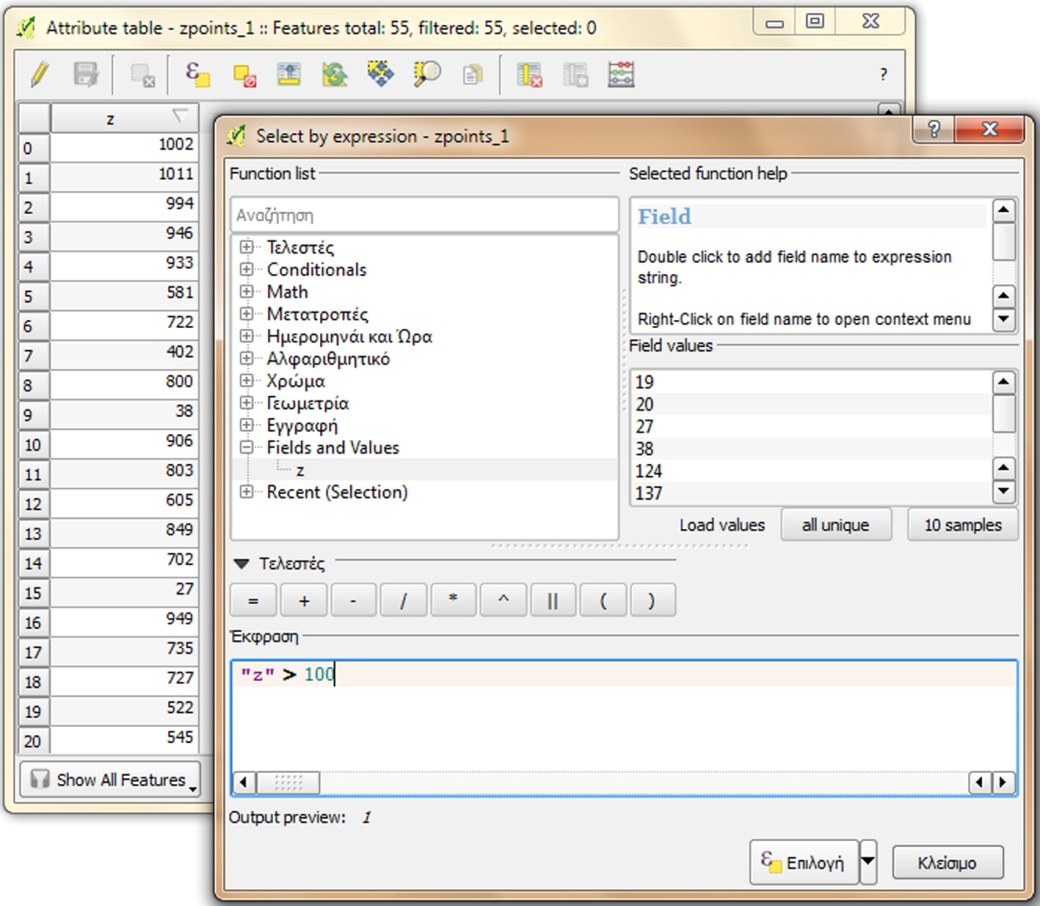This screenshot has height=906, width=1040.
Task: Expand the Γεωμετρία function group
Action: (x=246, y=403)
